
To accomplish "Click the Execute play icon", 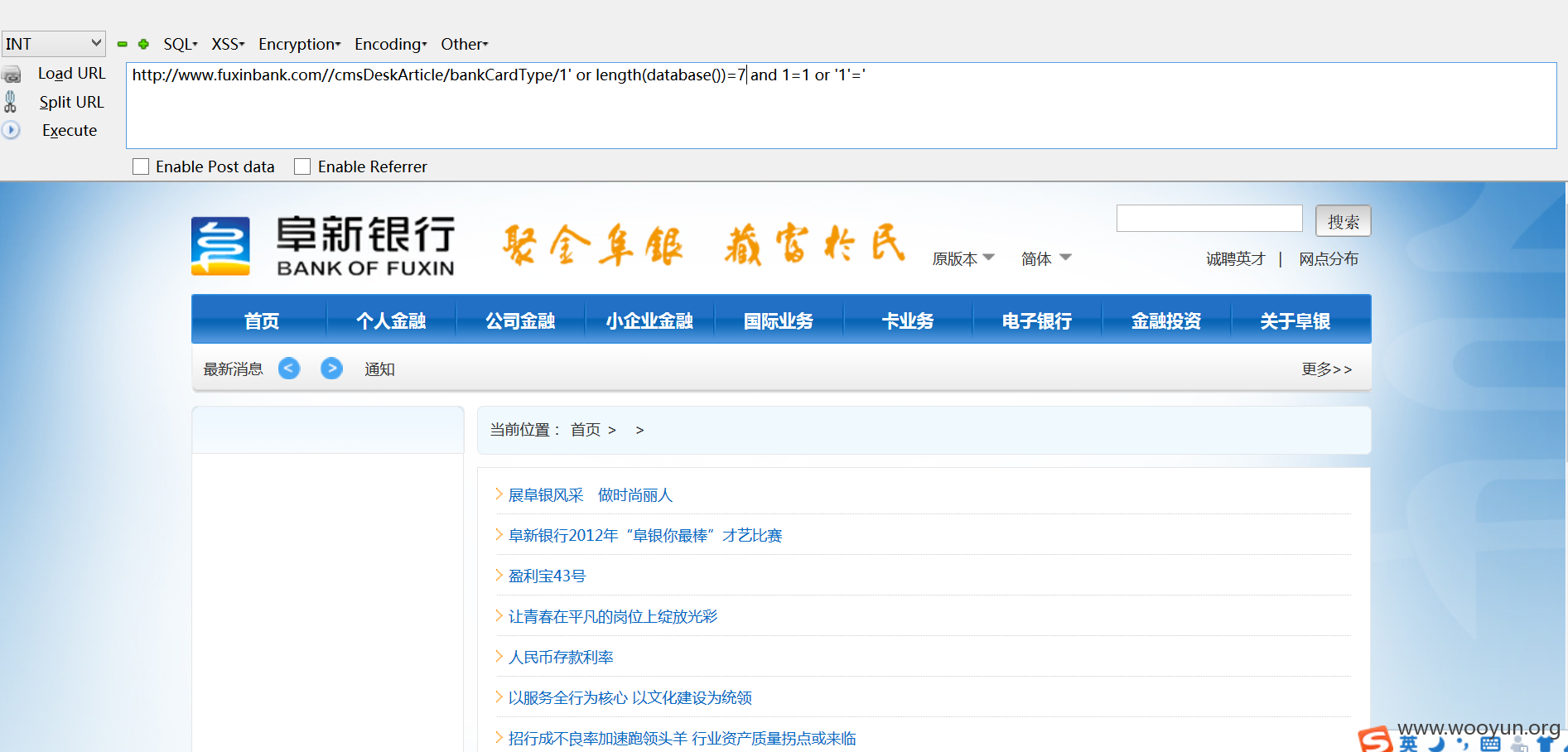I will click(11, 130).
